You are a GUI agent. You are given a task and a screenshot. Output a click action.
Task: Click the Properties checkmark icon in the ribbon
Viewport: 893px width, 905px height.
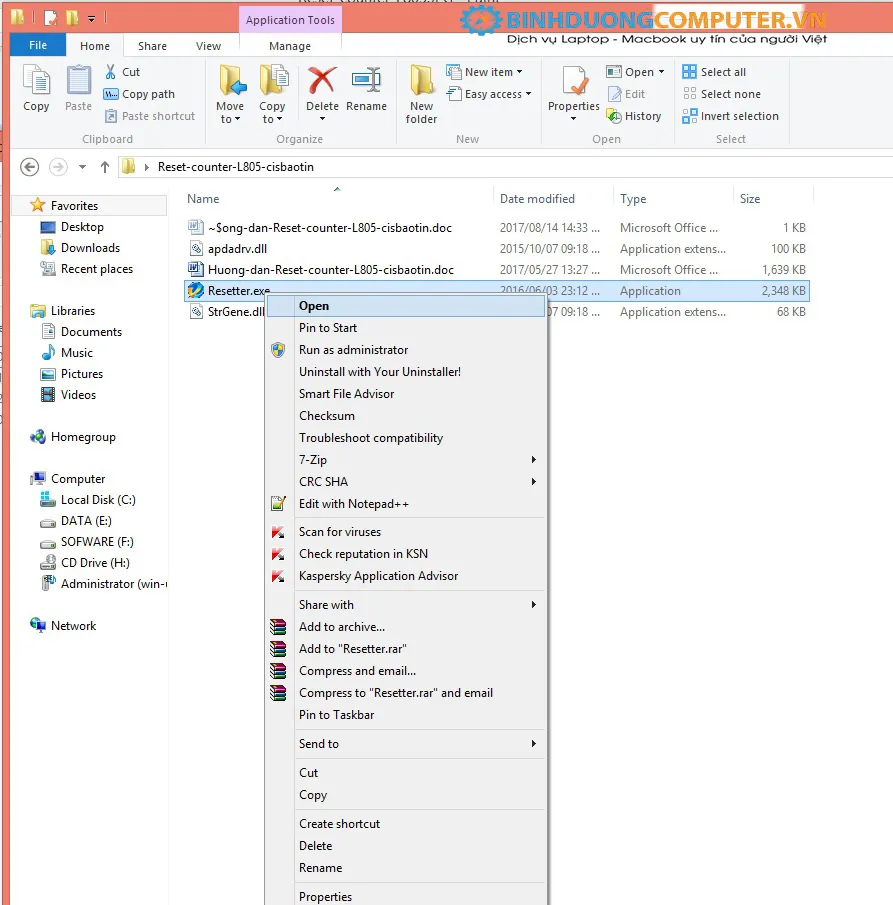[574, 80]
